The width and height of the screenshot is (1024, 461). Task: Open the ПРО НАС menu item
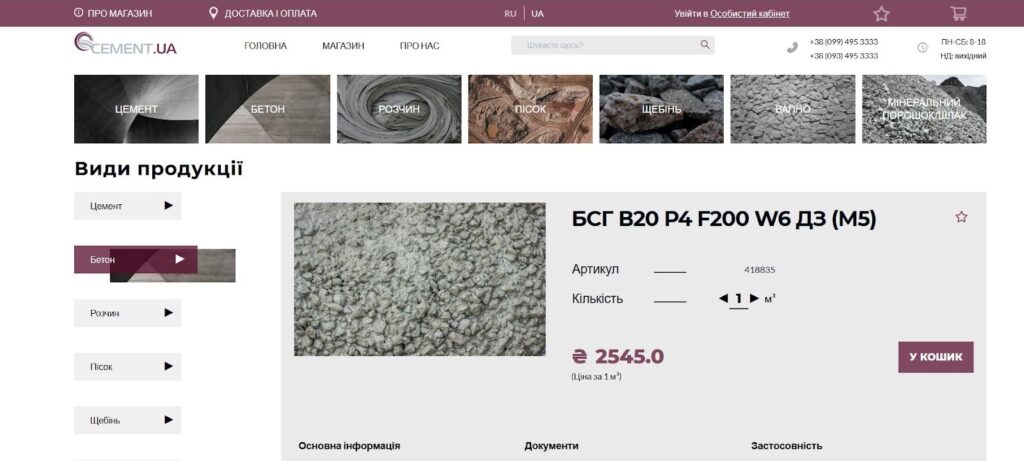[x=419, y=46]
